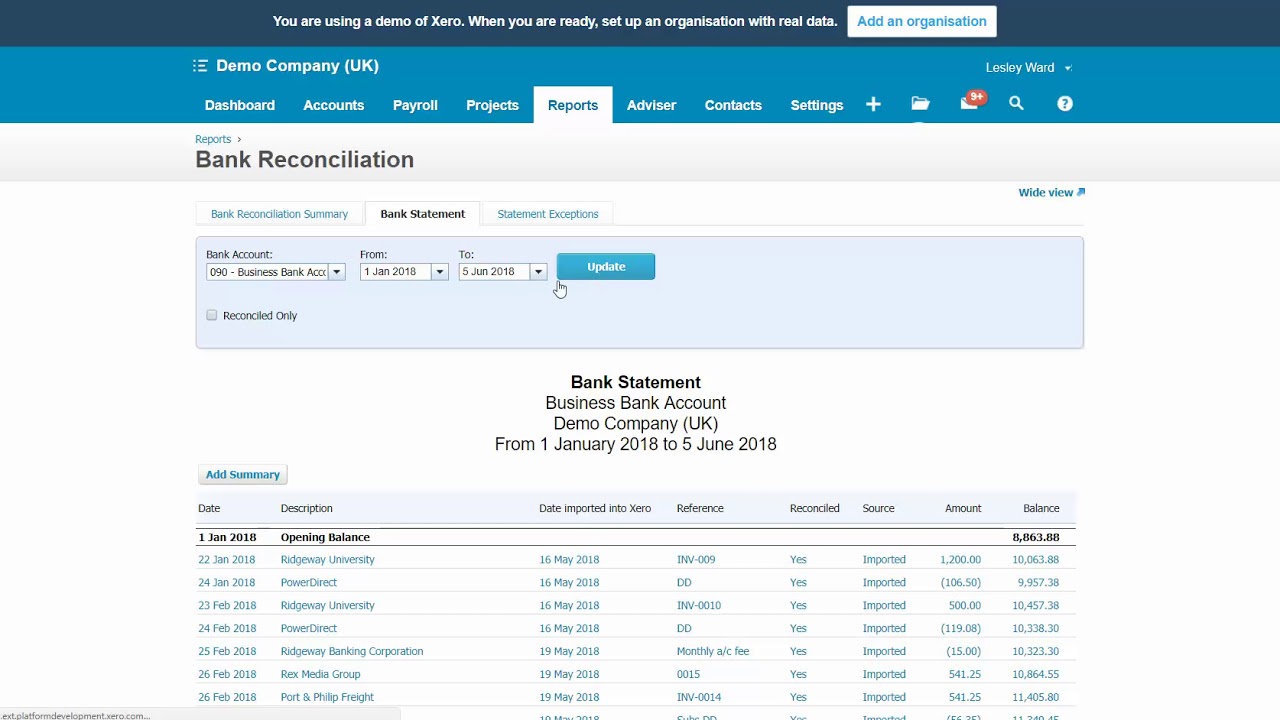Click the Bank Account field
The image size is (1280, 720).
[x=268, y=272]
